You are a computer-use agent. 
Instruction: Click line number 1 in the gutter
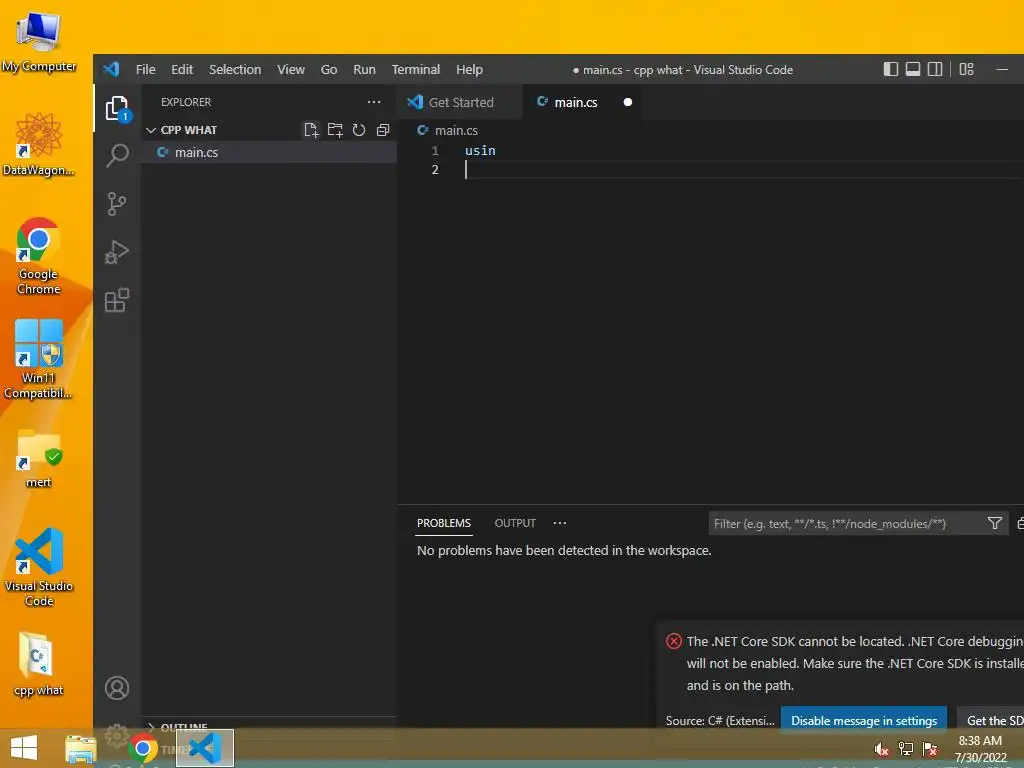(435, 150)
